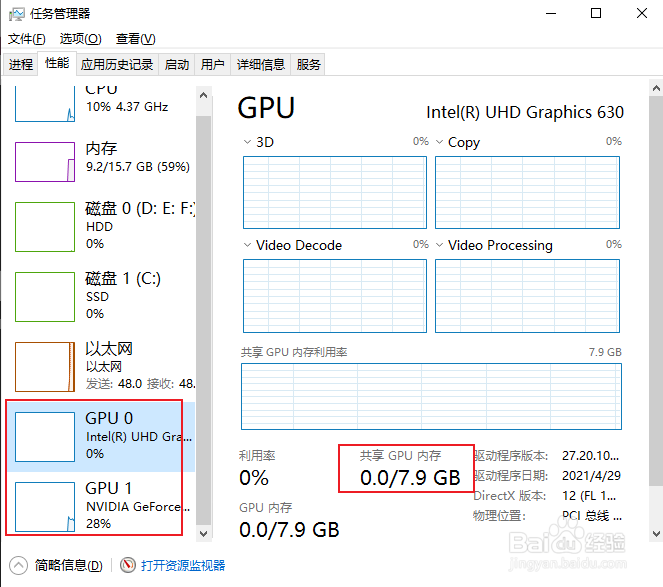This screenshot has height=587, width=663.
Task: Open the Video Decode graph dropdown
Action: tap(249, 246)
